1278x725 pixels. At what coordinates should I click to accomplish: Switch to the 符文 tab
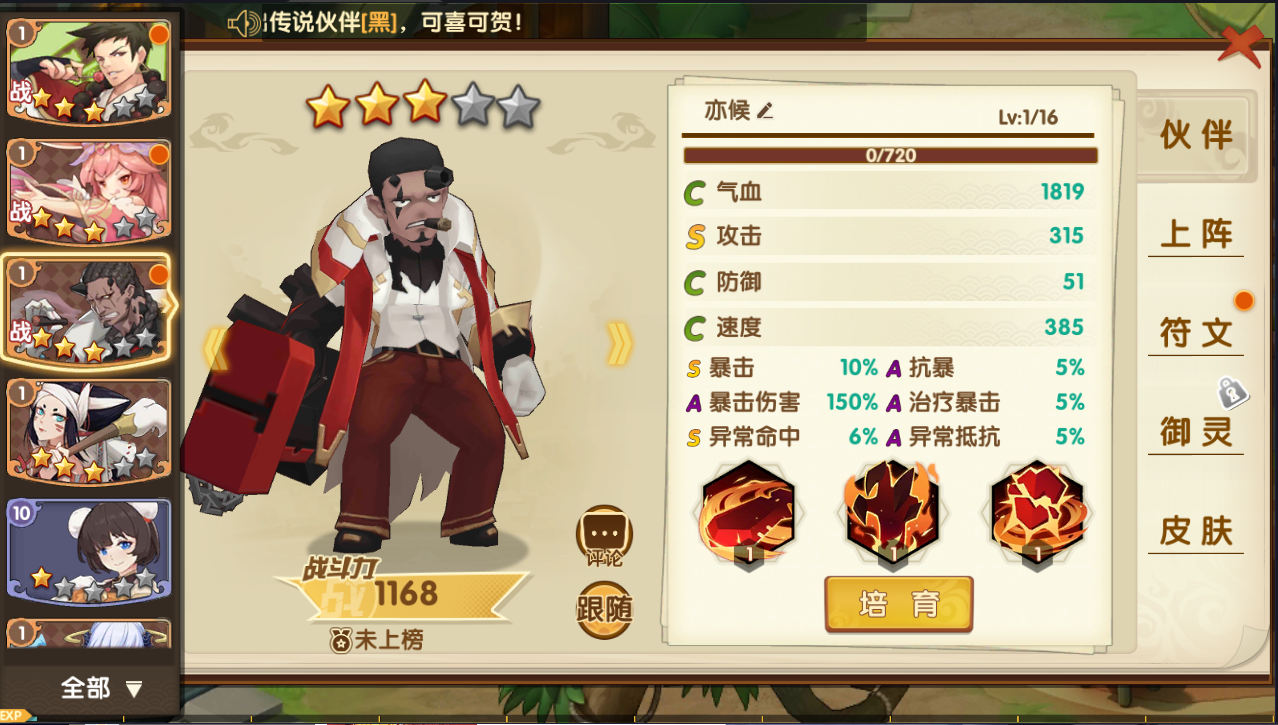coord(1196,333)
